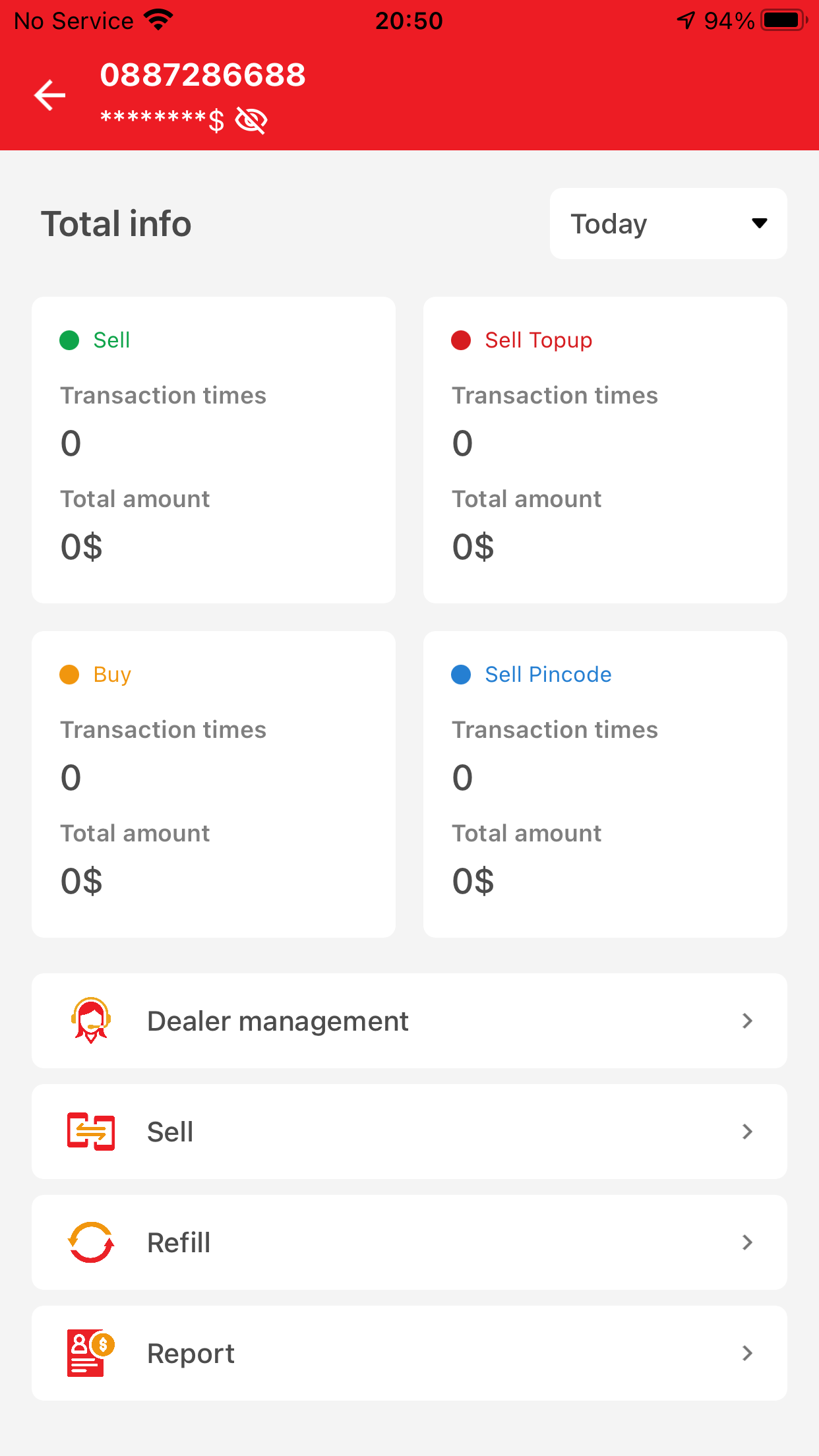The image size is (819, 1456).
Task: Tap the Report row chevron arrow
Action: coord(747,1353)
